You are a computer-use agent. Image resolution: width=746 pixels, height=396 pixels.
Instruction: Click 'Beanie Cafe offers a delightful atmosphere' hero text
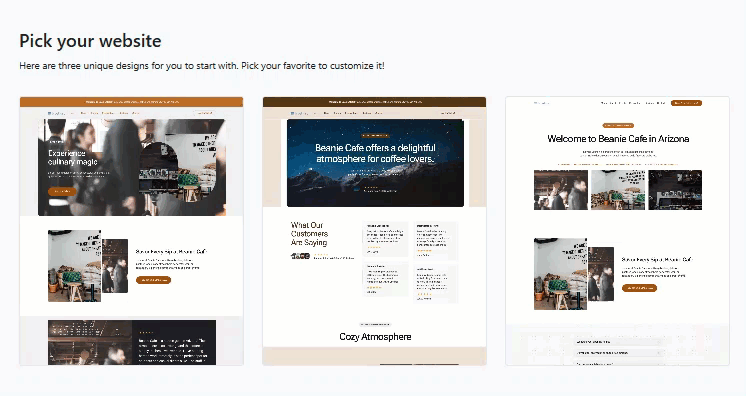pos(375,153)
